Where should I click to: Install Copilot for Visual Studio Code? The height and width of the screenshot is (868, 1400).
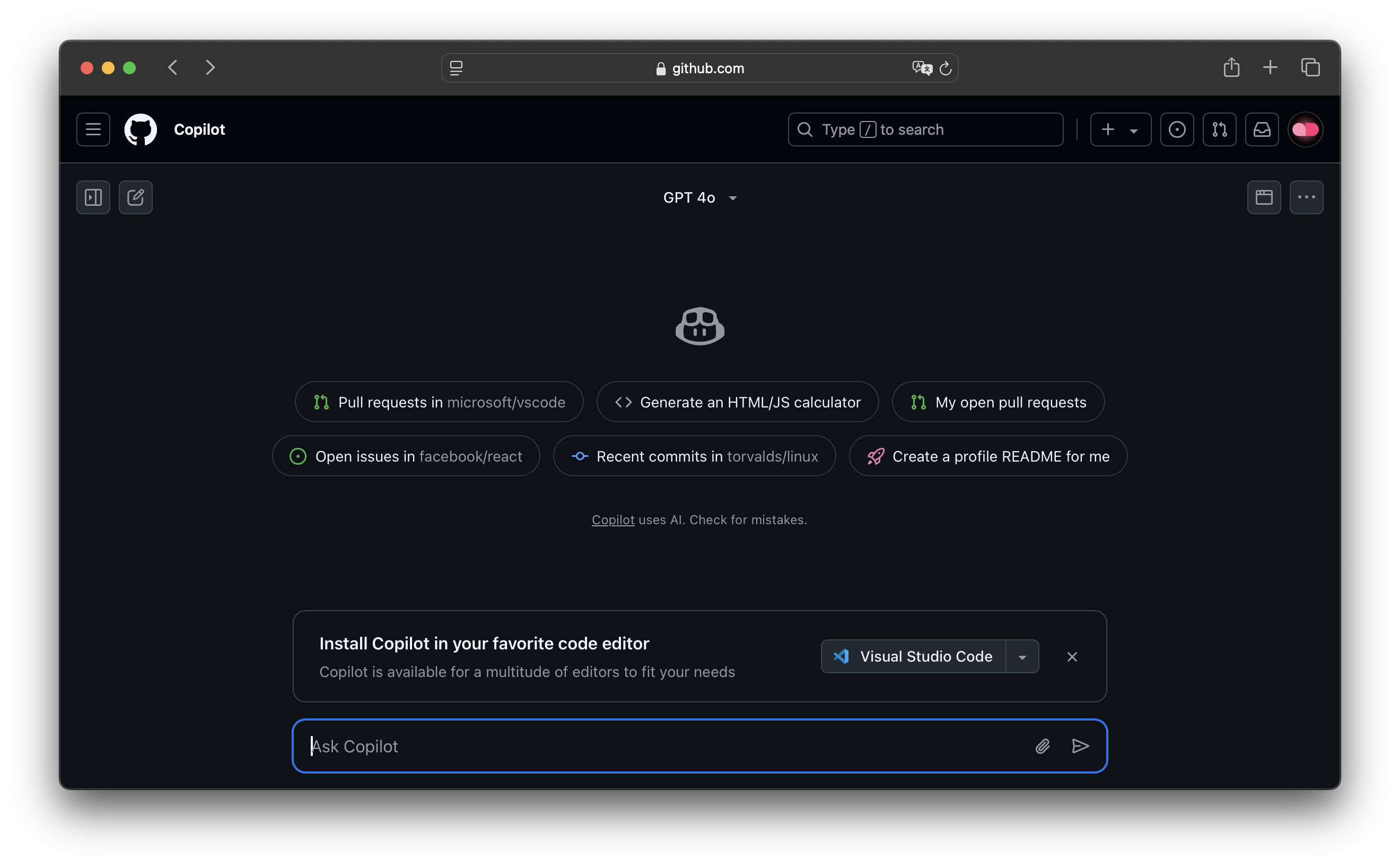pos(913,656)
